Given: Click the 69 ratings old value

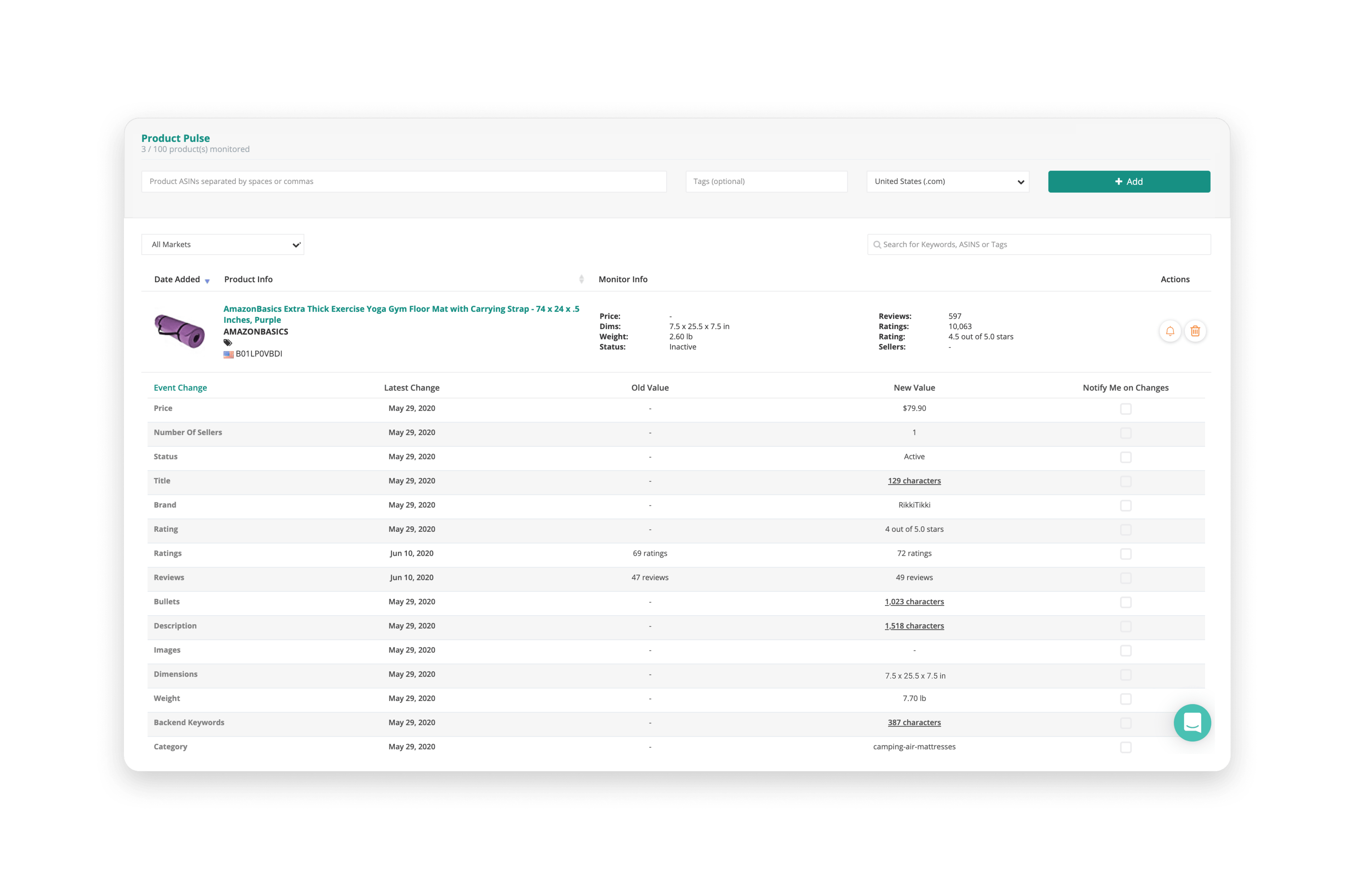Looking at the screenshot, I should point(650,553).
